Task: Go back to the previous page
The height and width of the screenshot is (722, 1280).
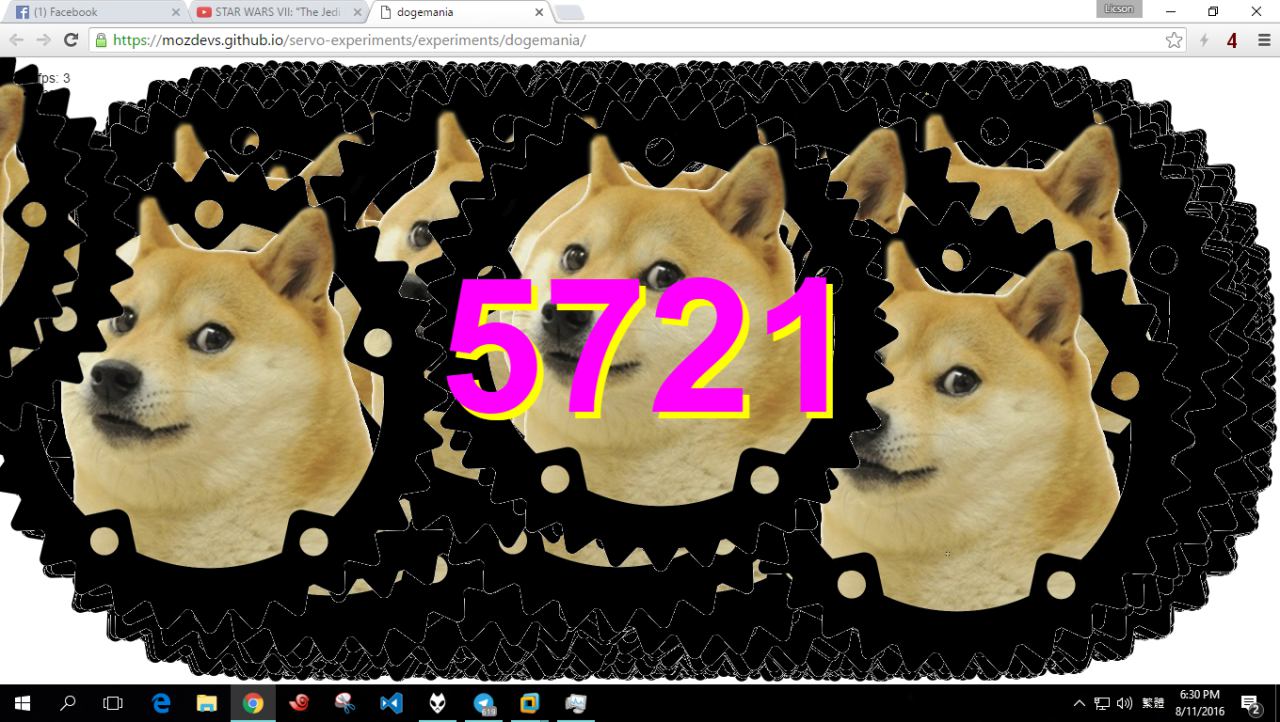Action: [x=17, y=40]
